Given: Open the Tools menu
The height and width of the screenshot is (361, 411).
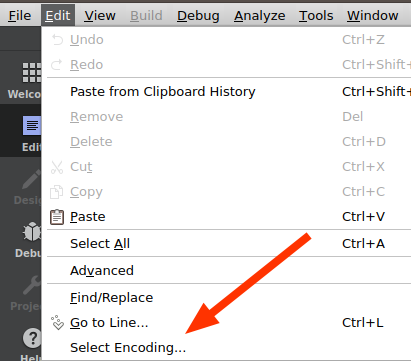Looking at the screenshot, I should point(316,16).
